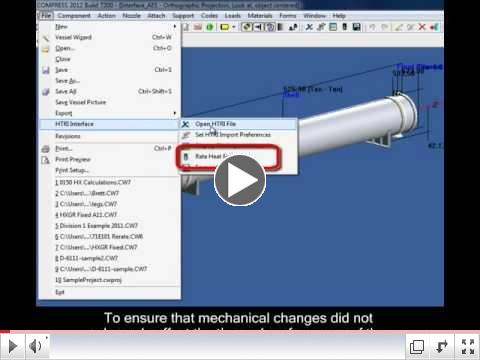Click the pressed arrow-to-bar toolbar toggle icon

click(x=258, y=27)
